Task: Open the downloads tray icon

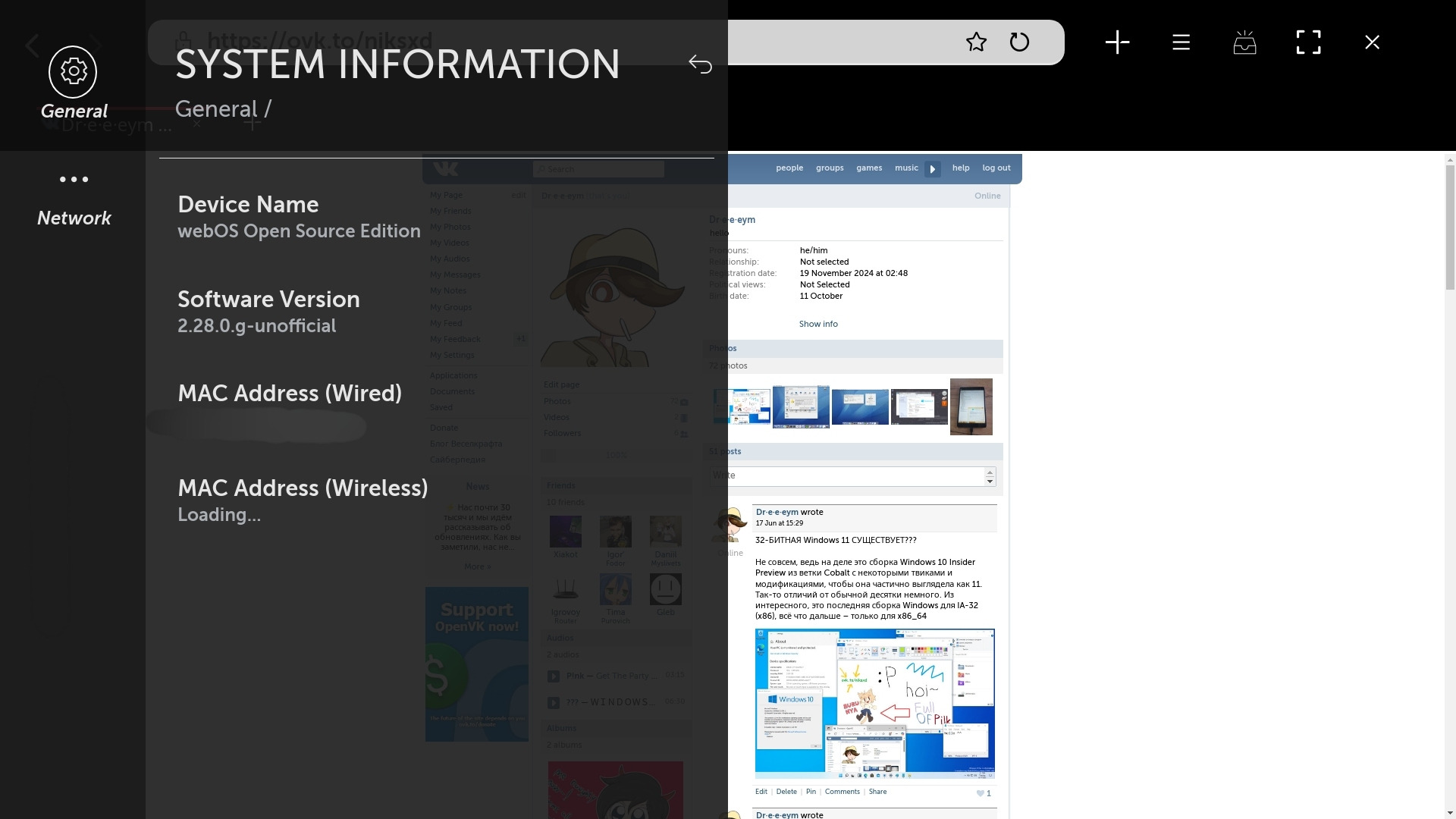Action: (1244, 42)
